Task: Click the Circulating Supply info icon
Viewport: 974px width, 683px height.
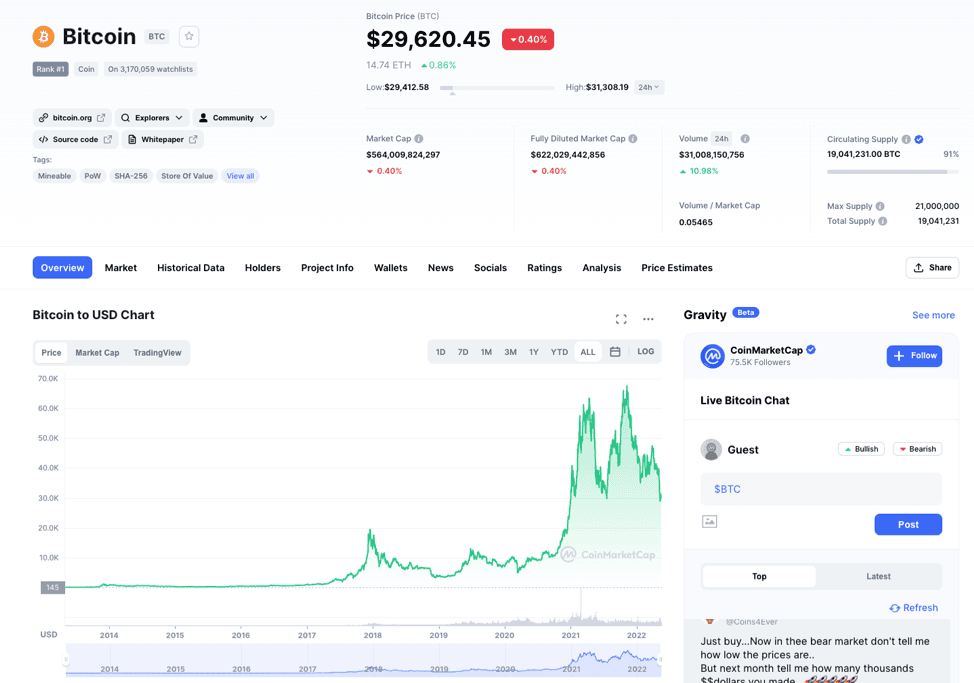Action: (x=906, y=140)
